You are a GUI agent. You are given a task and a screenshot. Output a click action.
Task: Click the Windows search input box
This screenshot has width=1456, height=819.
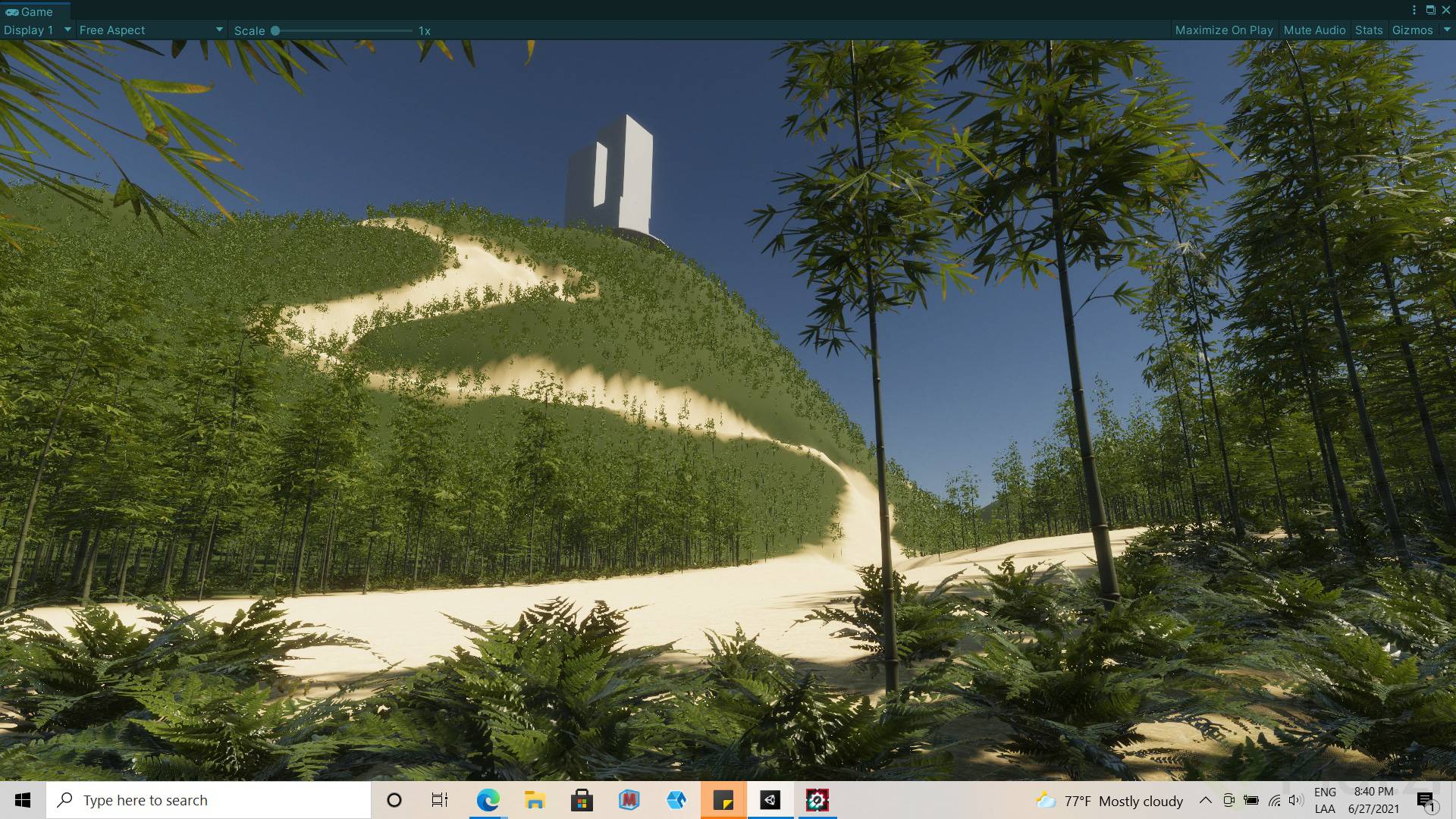(209, 800)
